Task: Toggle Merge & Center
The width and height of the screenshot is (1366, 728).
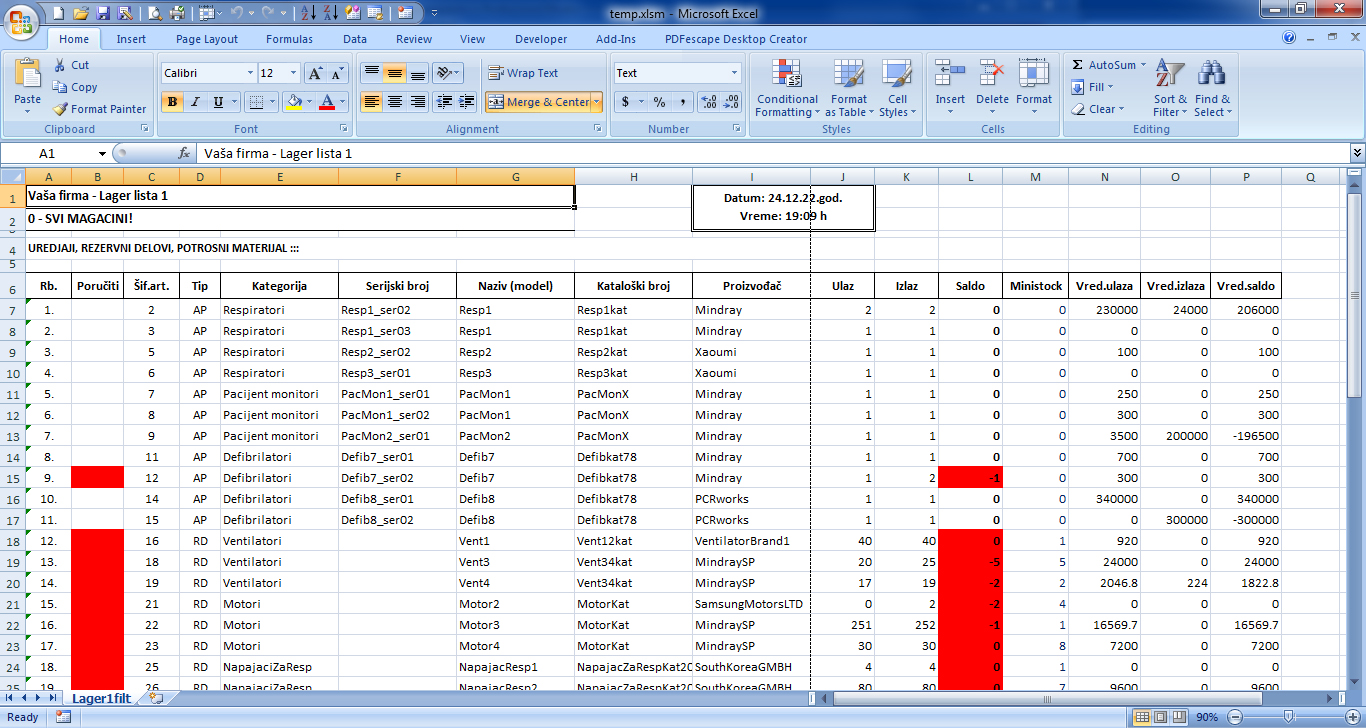Action: (539, 102)
